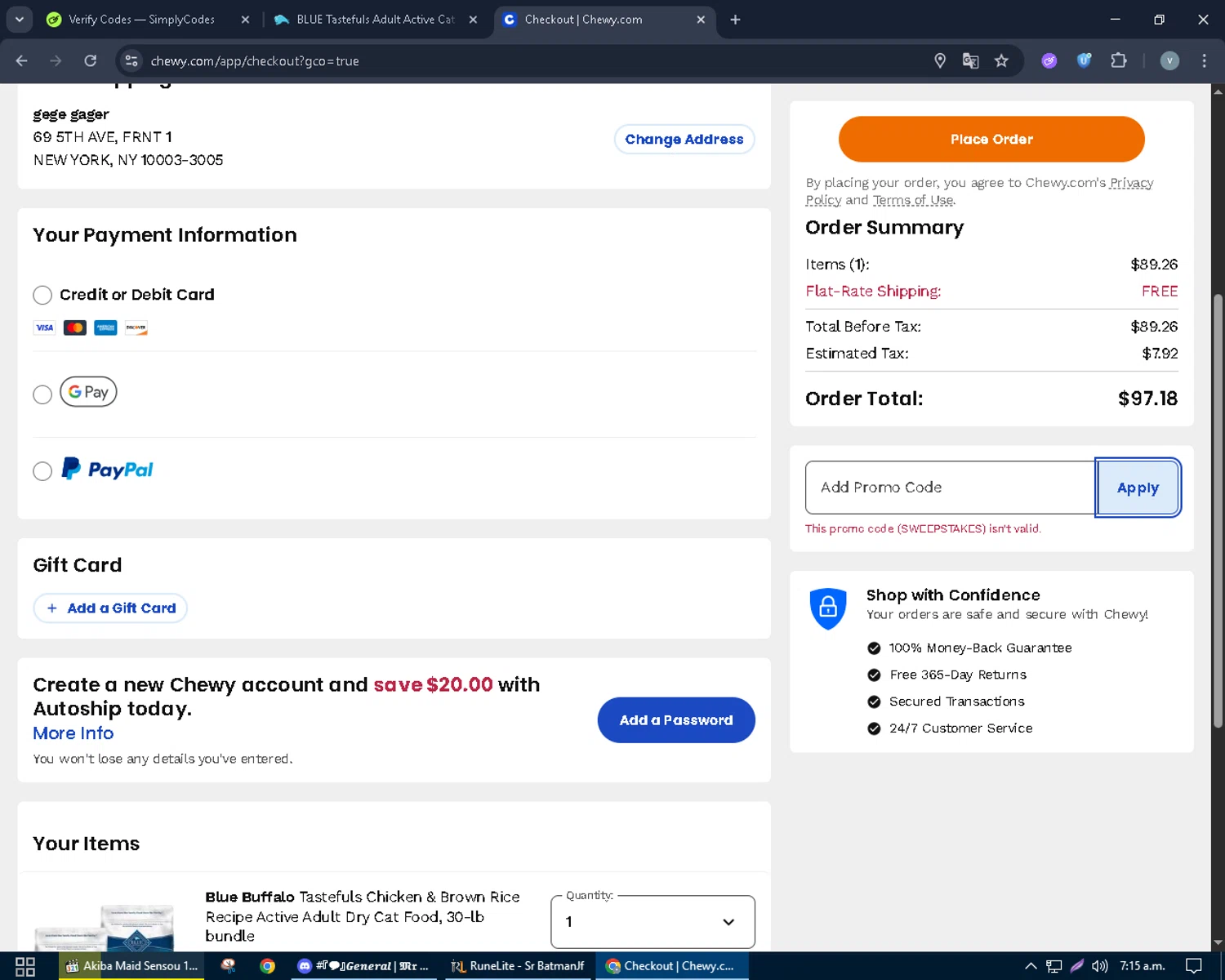Image resolution: width=1225 pixels, height=980 pixels.
Task: Bookmark this page with the star icon
Action: coord(1001,60)
